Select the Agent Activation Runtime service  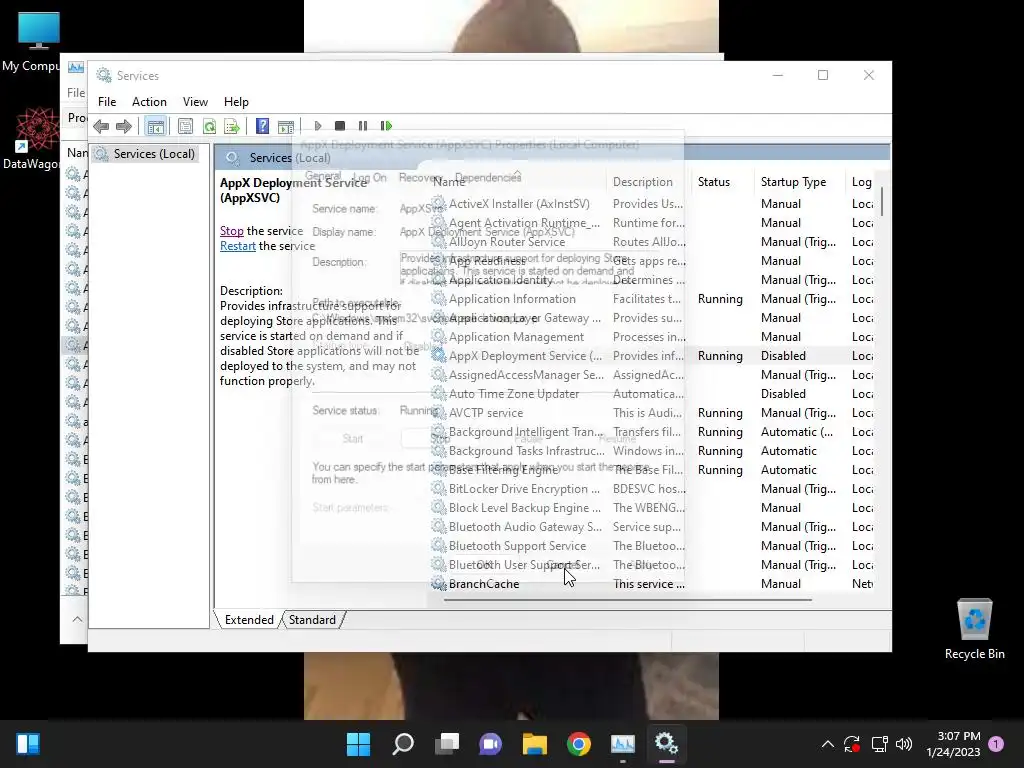[652, 223]
